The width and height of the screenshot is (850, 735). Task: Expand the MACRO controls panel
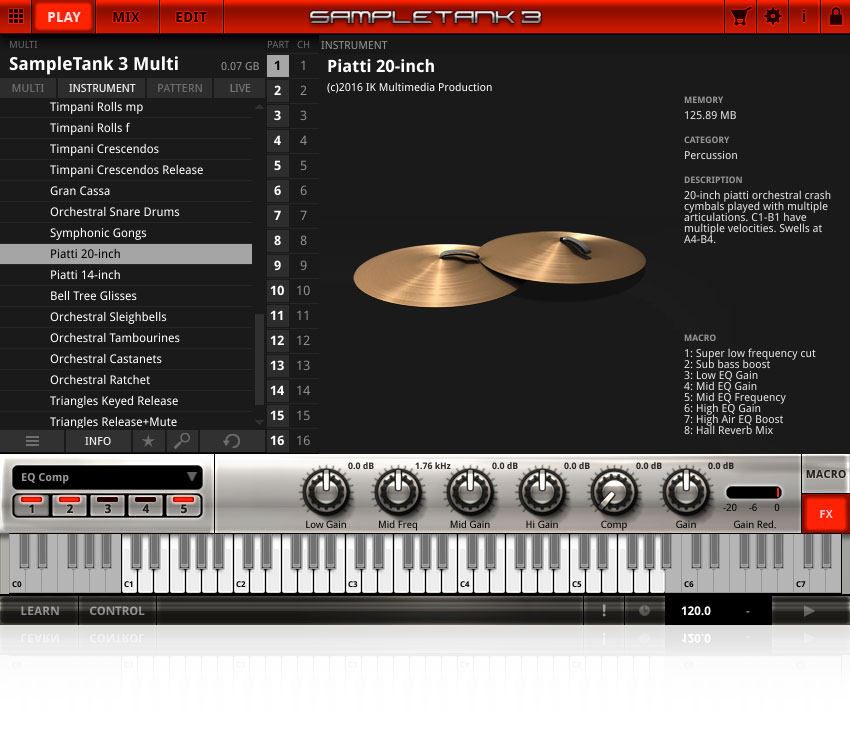coord(824,474)
